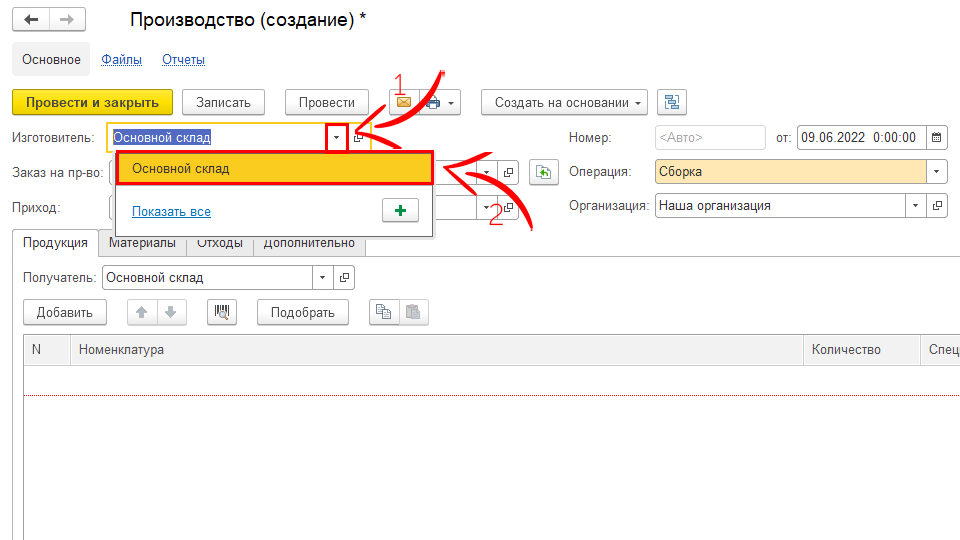This screenshot has width=960, height=540.
Task: Open the Организация dropdown arrow
Action: pyautogui.click(x=915, y=206)
